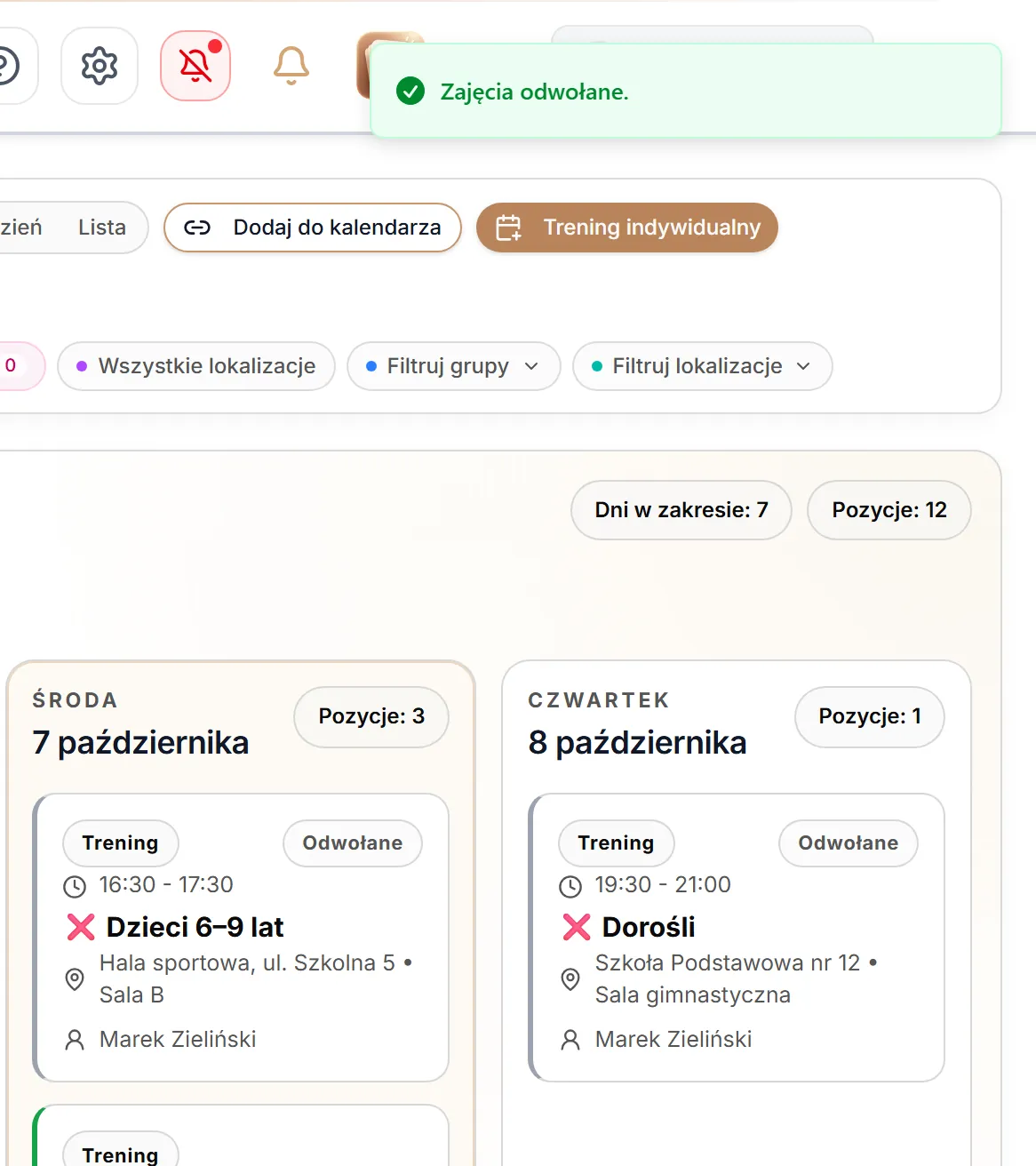Click the 'Zajęcia odwołane.' notification message
The image size is (1036, 1166).
pos(535,92)
